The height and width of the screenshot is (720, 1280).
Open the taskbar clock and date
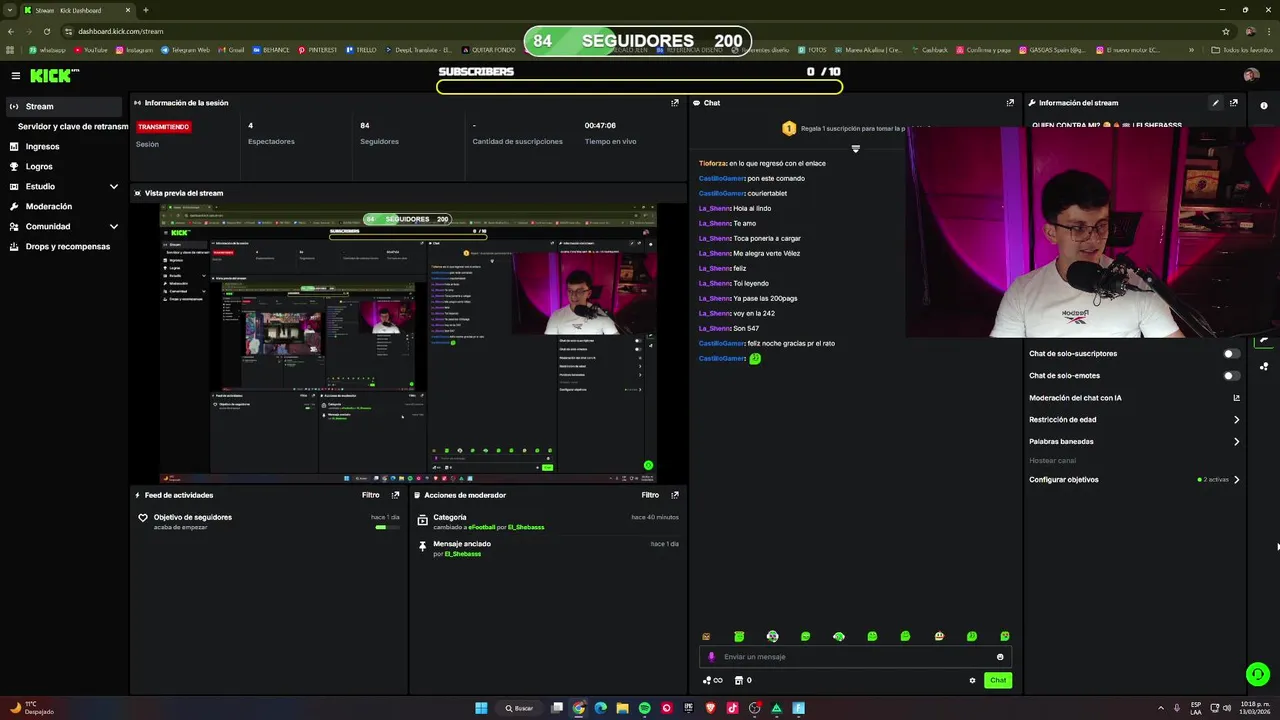pos(1253,708)
